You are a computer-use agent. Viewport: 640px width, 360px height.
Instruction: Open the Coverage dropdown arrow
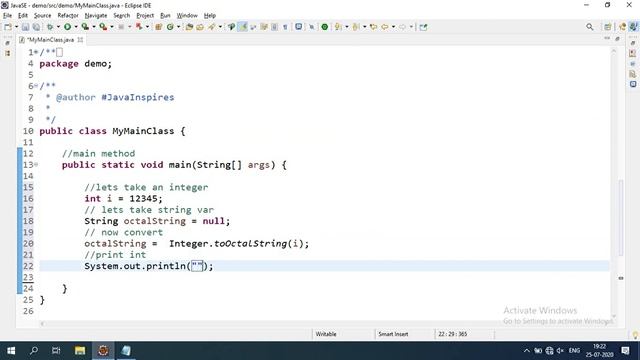pos(94,27)
